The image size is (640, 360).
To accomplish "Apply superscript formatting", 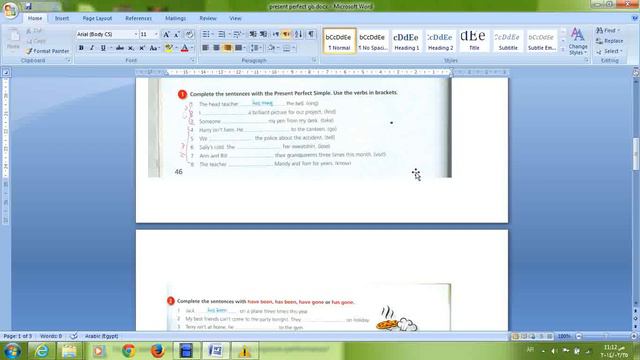I will 142,48.
